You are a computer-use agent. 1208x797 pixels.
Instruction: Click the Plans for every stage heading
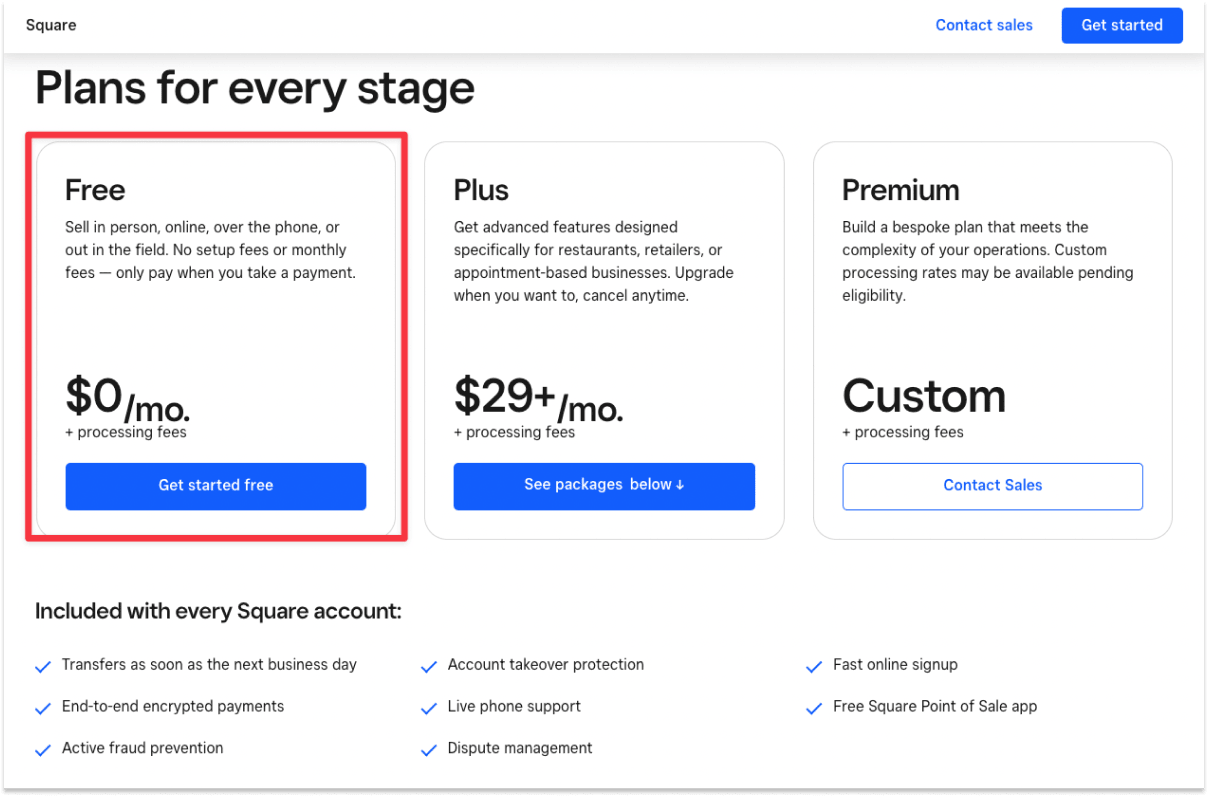coord(254,88)
